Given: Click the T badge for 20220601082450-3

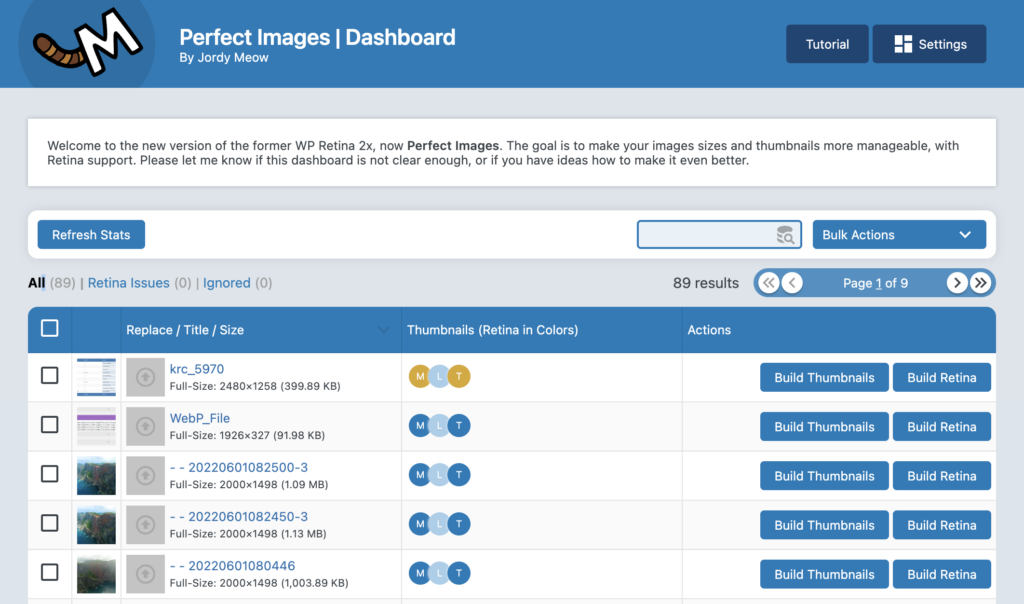Looking at the screenshot, I should [x=459, y=524].
